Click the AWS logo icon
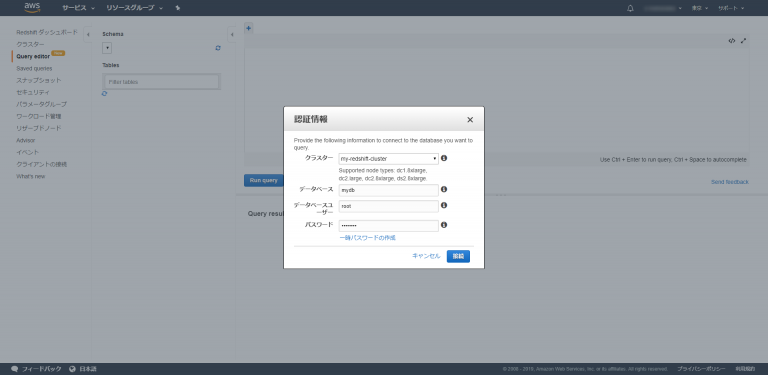This screenshot has width=768, height=375. point(32,7)
